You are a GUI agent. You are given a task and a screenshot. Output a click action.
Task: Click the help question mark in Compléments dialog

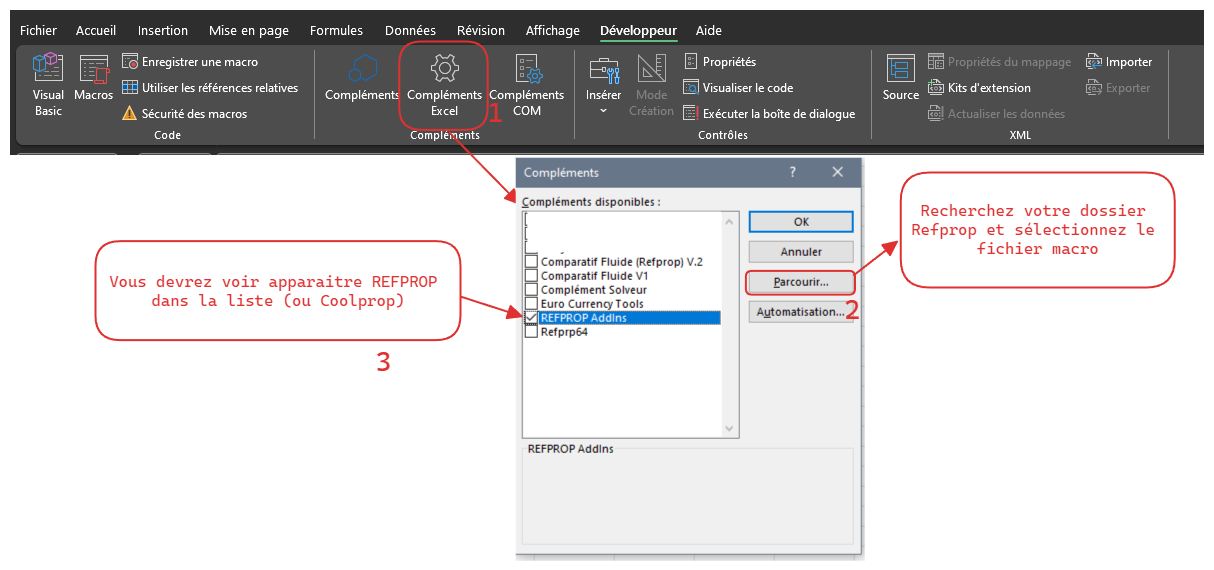click(793, 172)
